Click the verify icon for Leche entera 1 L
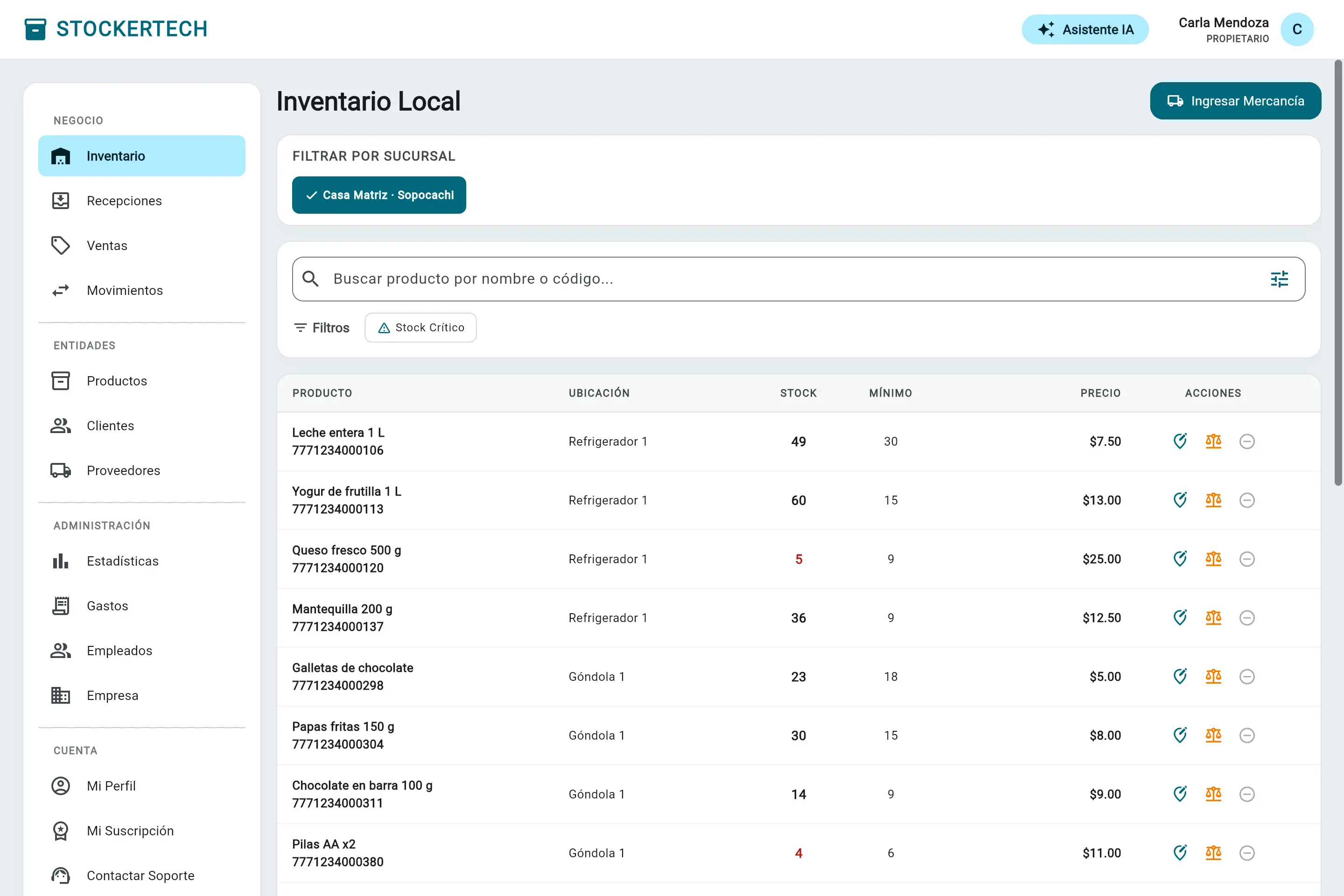The image size is (1344, 896). [x=1180, y=441]
